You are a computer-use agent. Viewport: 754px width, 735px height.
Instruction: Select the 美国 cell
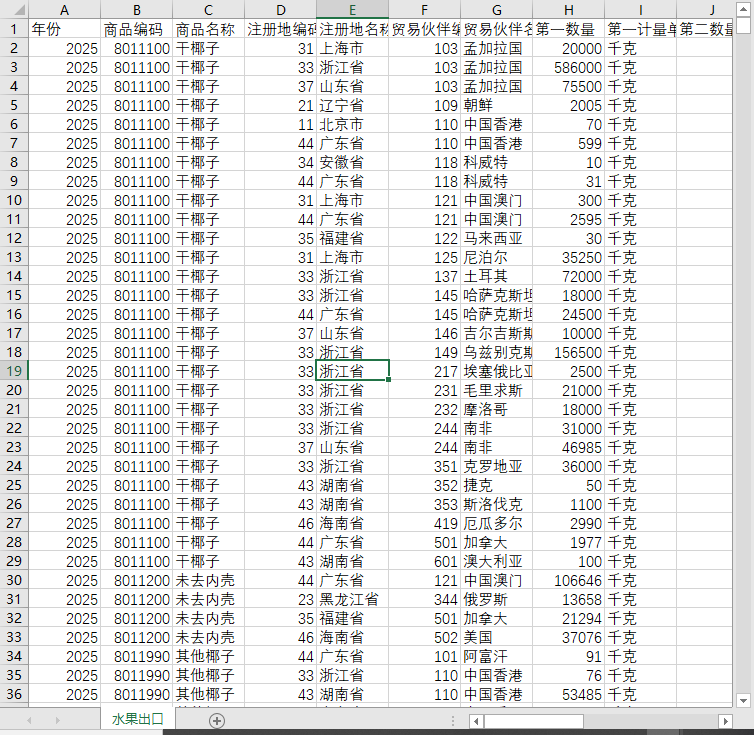pyautogui.click(x=496, y=637)
